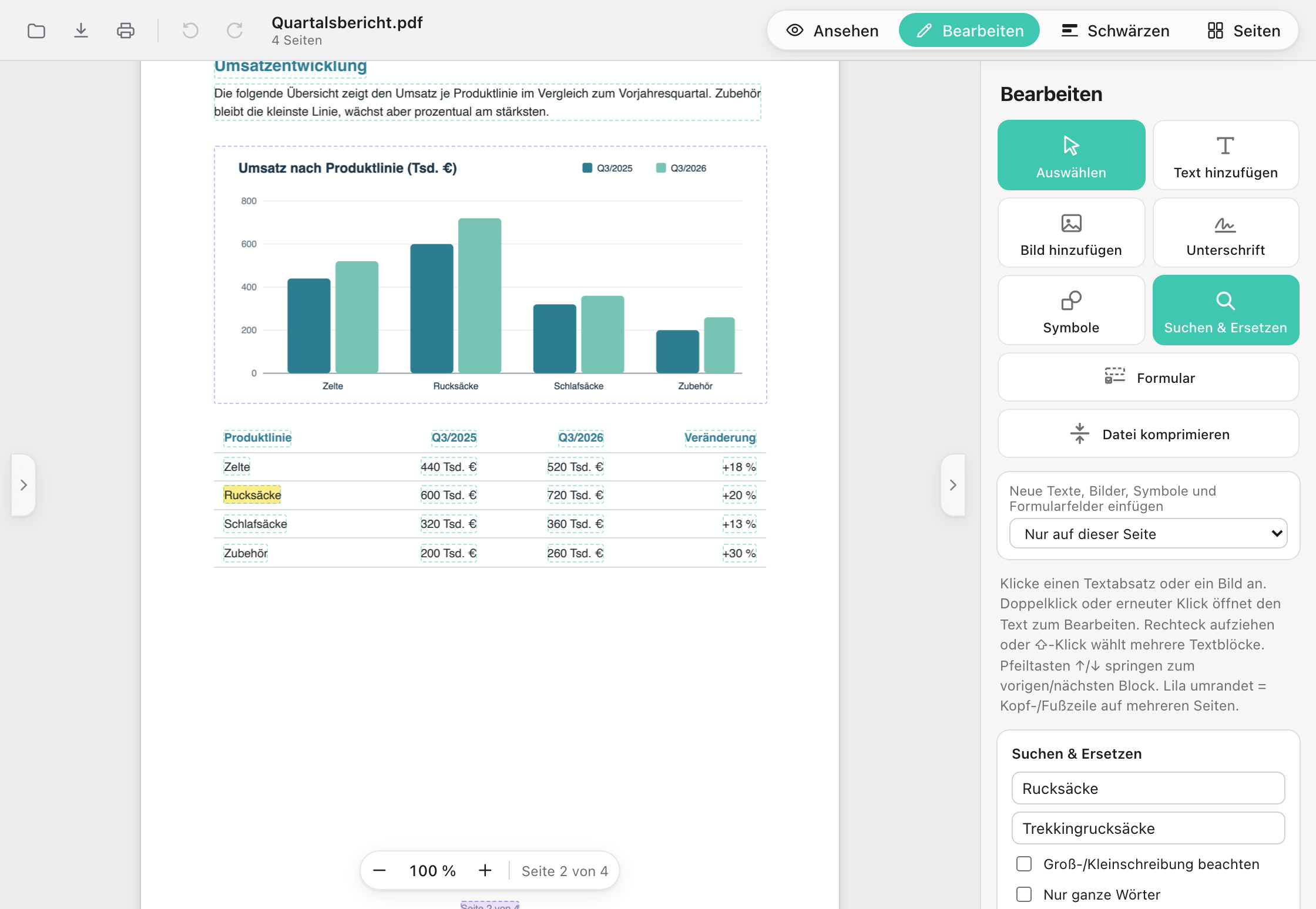This screenshot has height=909, width=1316.
Task: Enable Nur ganze Wörter checkbox
Action: coord(1024,894)
